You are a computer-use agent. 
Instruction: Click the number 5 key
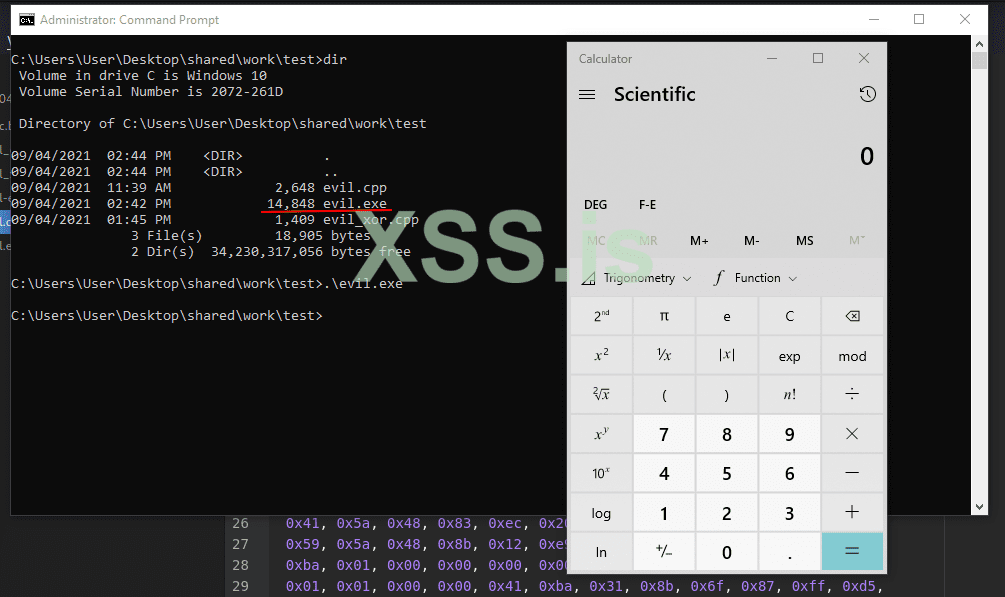pyautogui.click(x=727, y=473)
